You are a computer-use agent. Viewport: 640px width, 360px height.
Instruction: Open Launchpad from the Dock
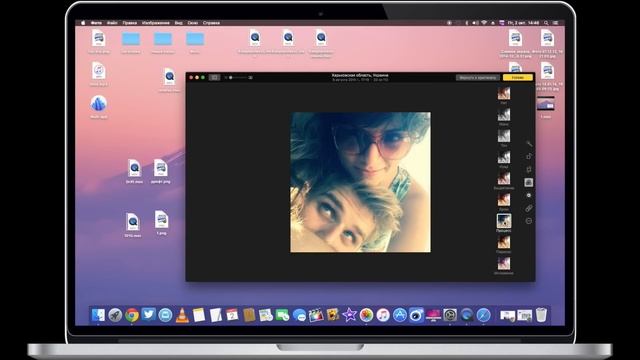pos(115,315)
